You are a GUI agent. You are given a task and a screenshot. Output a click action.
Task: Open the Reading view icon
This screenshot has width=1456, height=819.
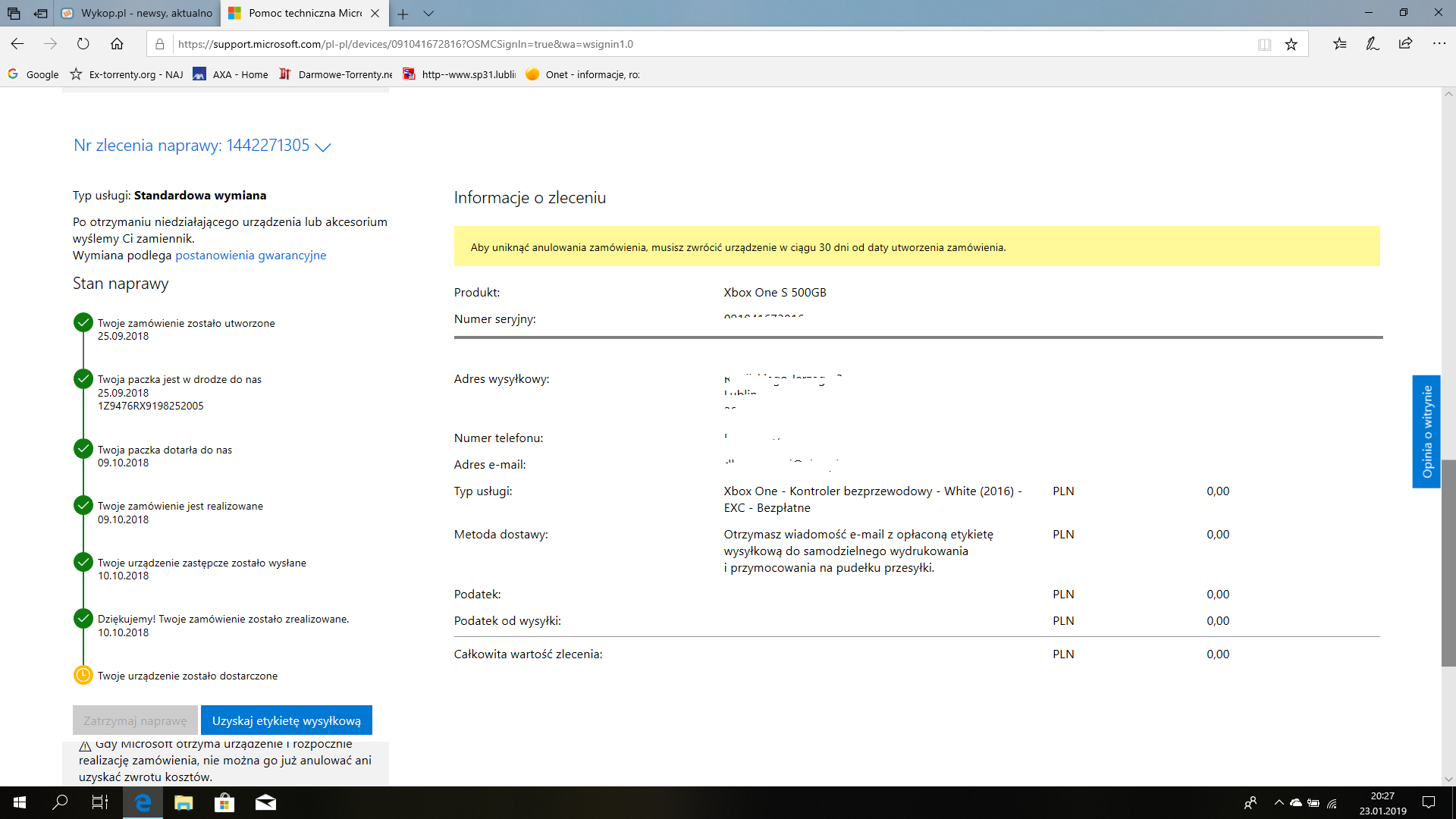click(1264, 44)
